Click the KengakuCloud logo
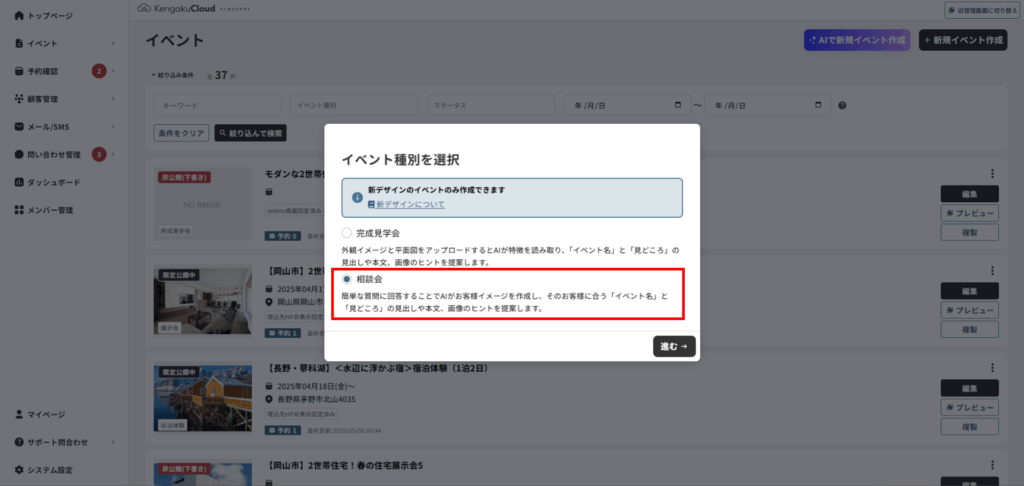 click(x=195, y=8)
